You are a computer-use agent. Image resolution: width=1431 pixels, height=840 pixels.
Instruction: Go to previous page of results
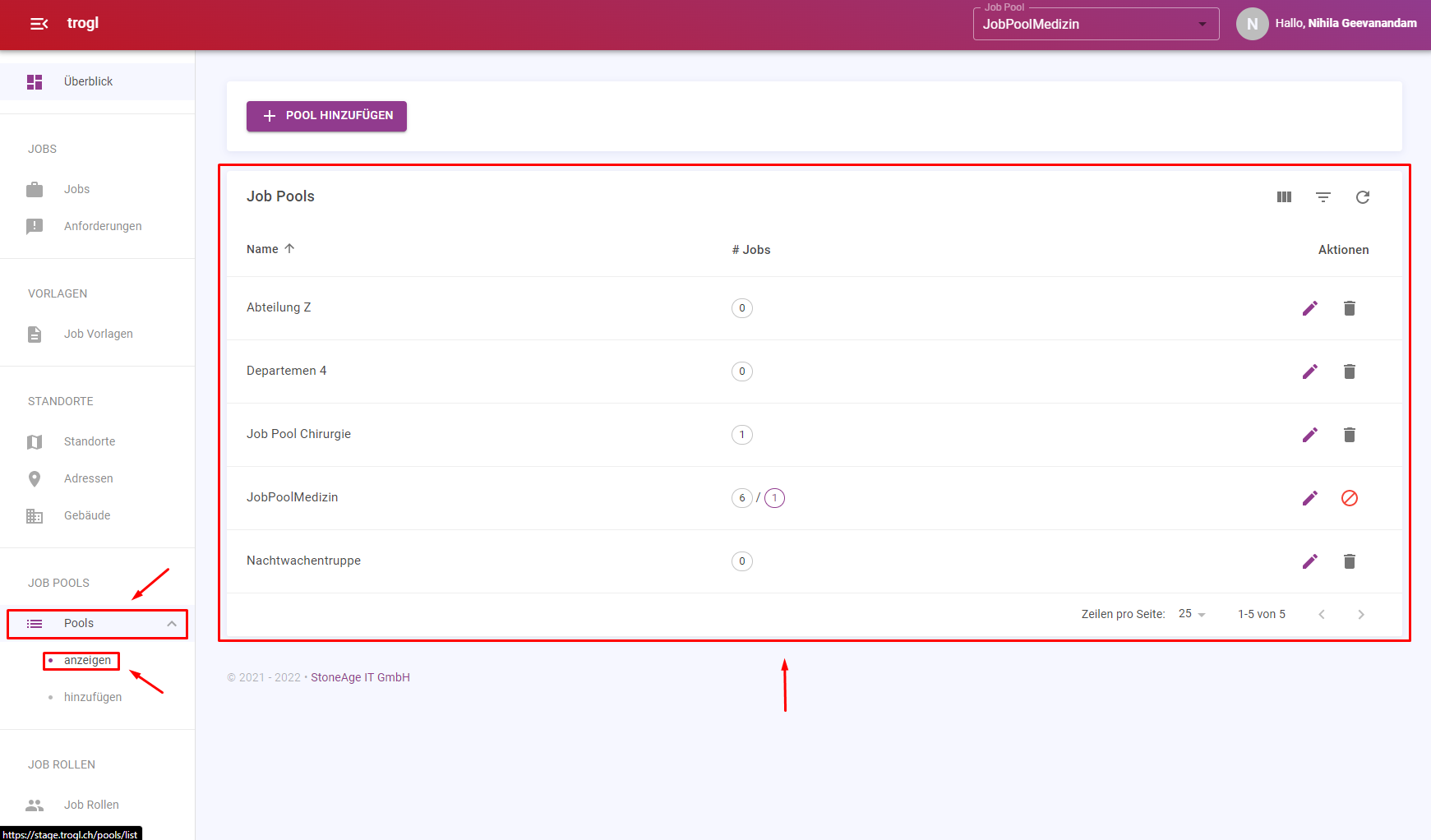[x=1322, y=615]
